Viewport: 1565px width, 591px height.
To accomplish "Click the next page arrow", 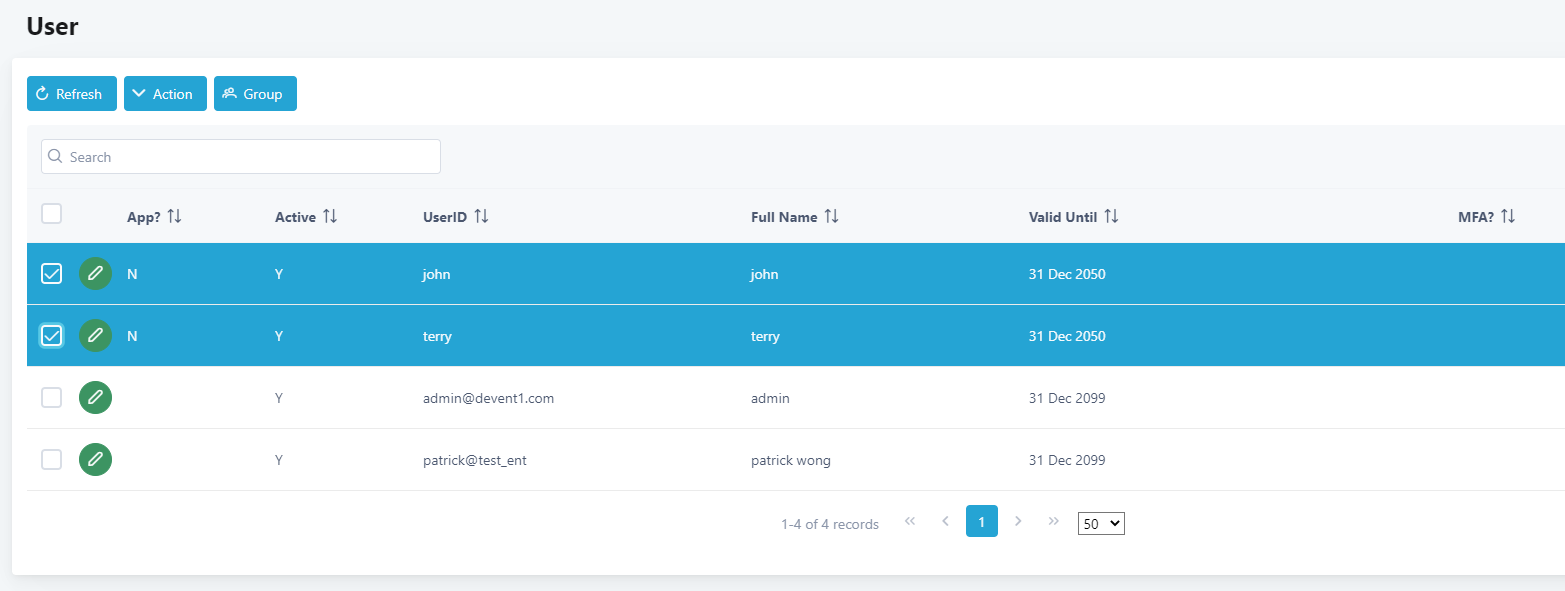I will [x=1018, y=522].
